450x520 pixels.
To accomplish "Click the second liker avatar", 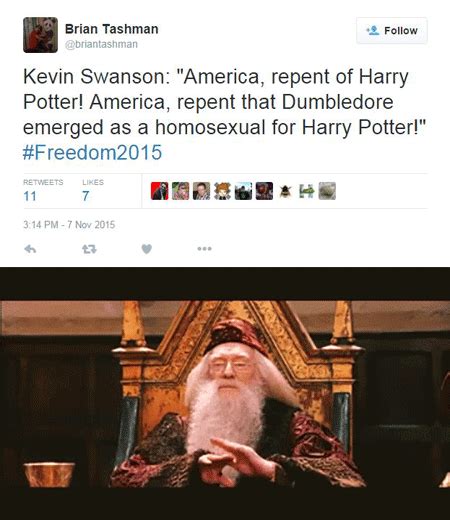I will [180, 191].
